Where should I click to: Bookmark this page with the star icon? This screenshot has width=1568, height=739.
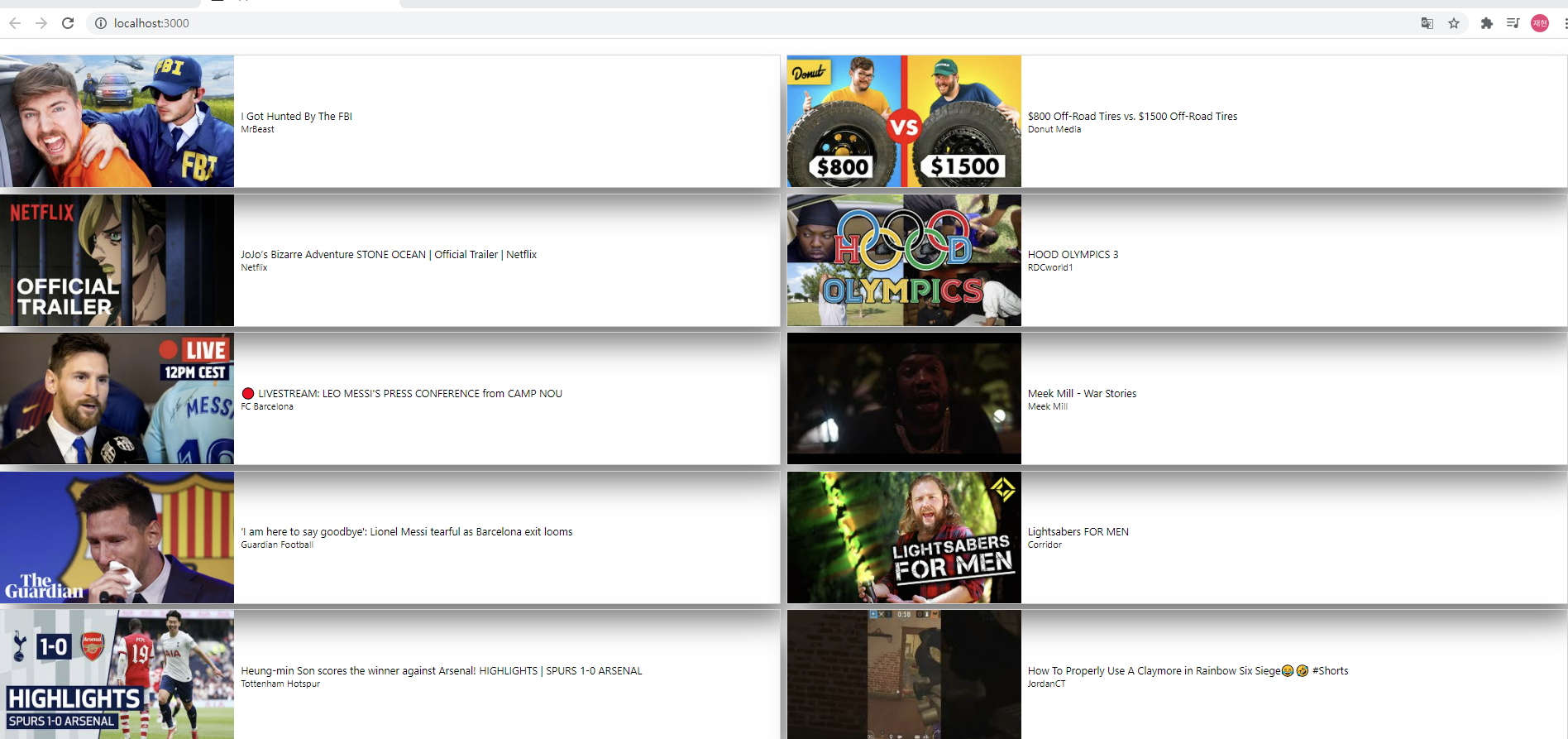(1454, 23)
